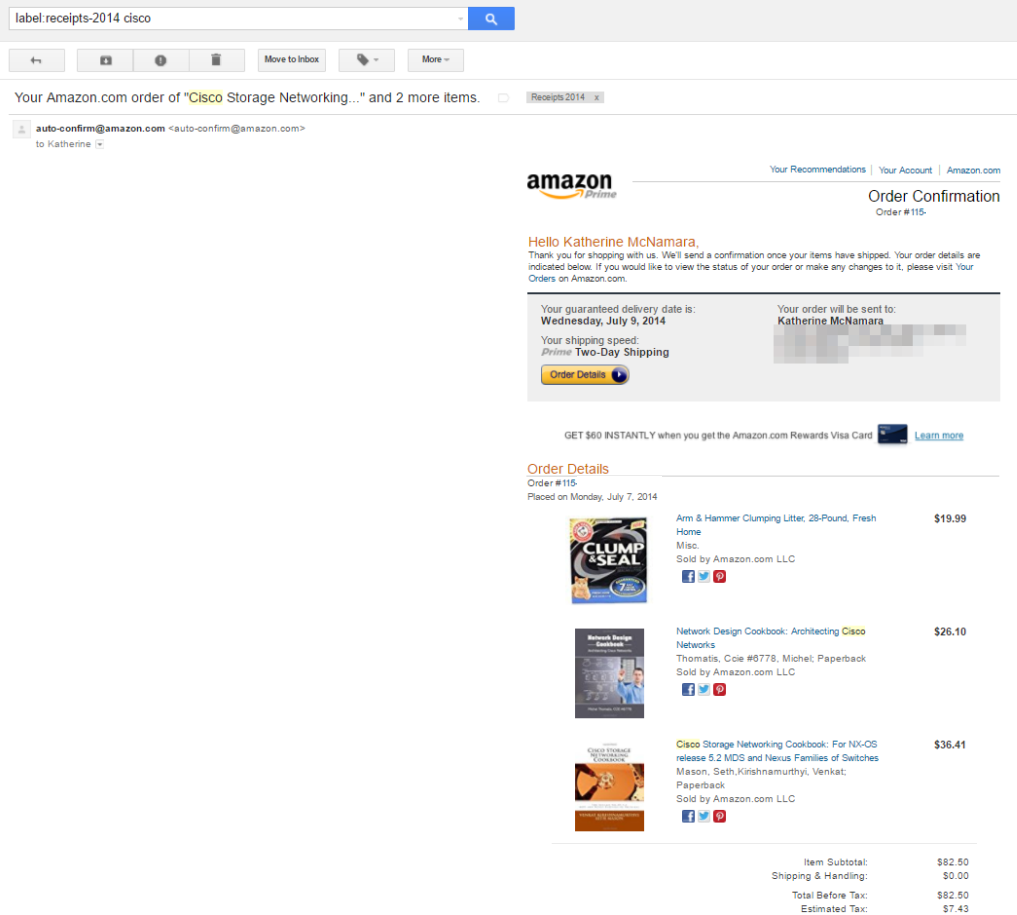This screenshot has width=1017, height=915.
Task: Open the labels tag dropdown
Action: (x=366, y=60)
